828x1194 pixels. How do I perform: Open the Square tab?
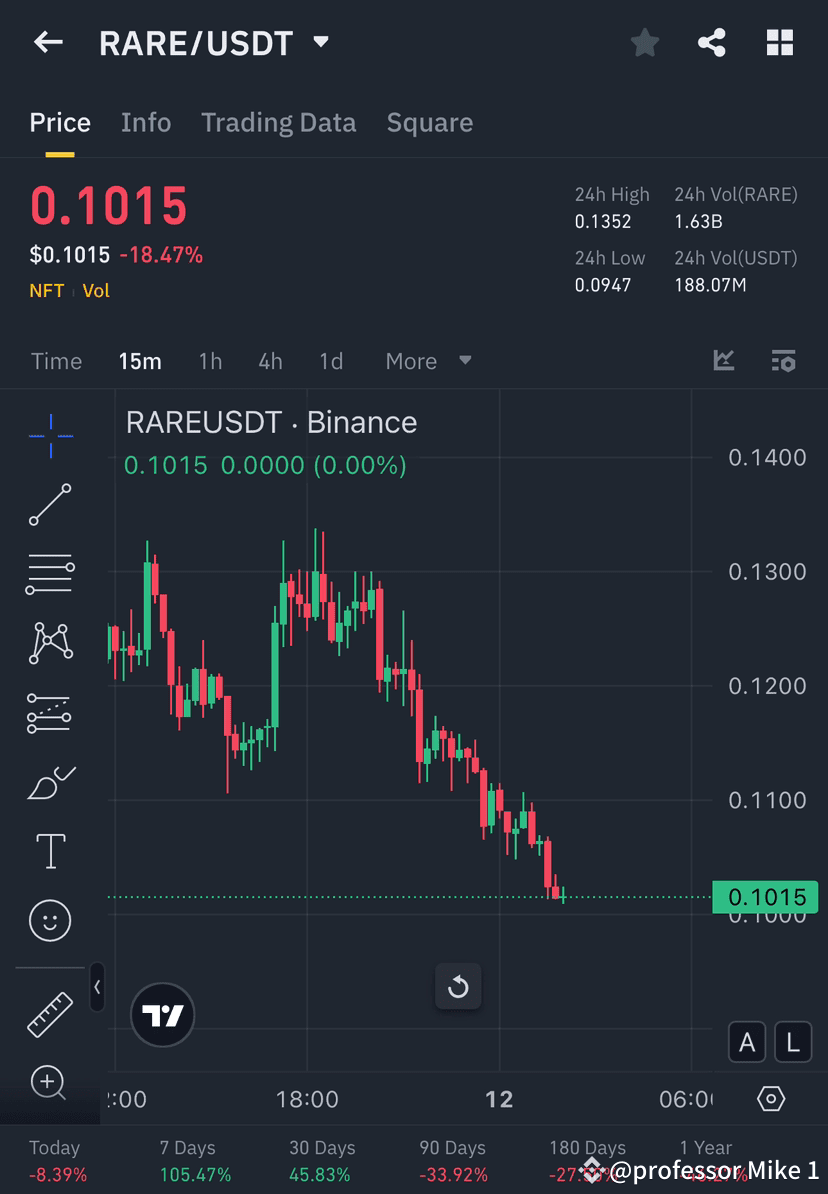429,122
